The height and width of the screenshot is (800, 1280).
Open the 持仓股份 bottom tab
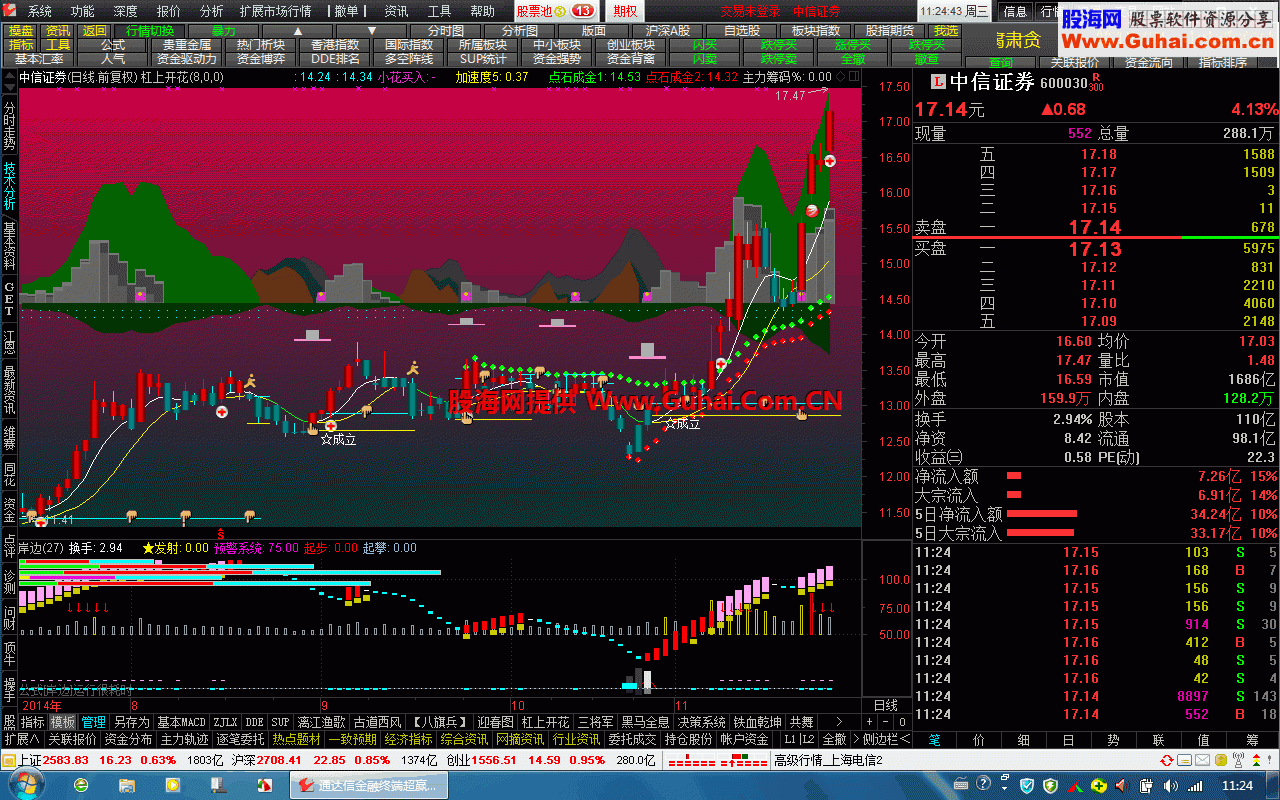tap(689, 739)
